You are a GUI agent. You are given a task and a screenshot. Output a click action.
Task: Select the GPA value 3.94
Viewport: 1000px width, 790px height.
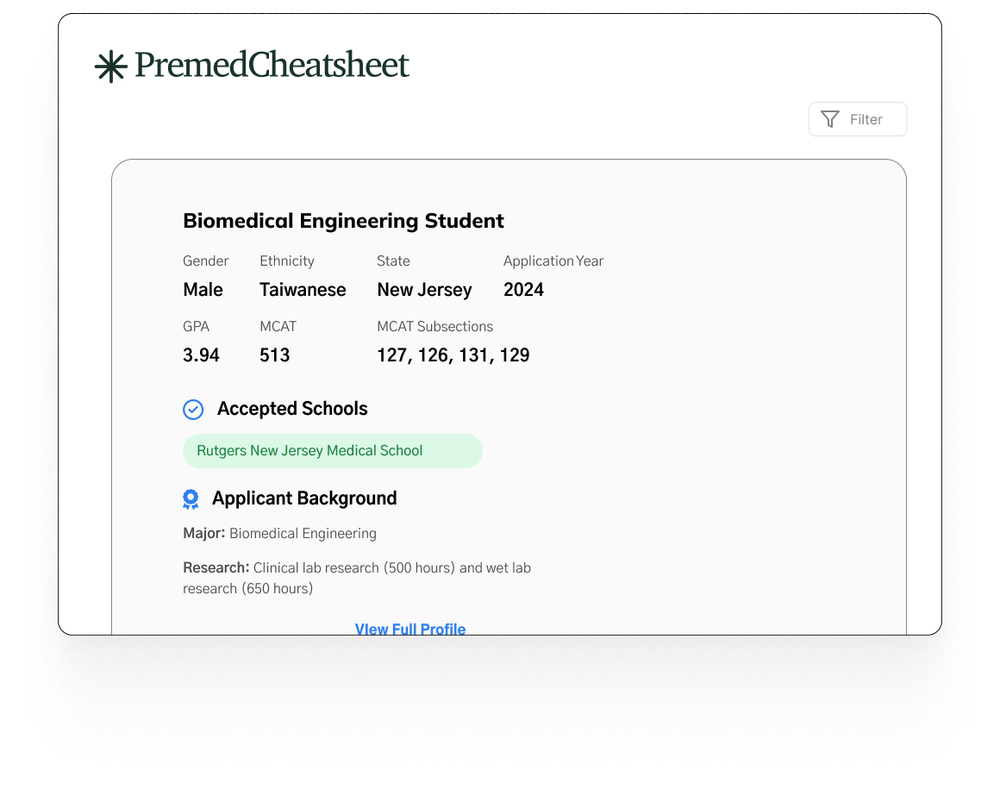tap(200, 355)
